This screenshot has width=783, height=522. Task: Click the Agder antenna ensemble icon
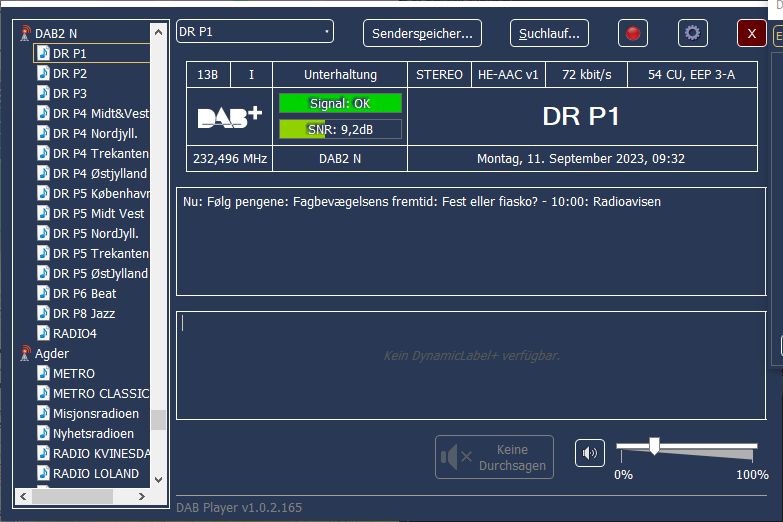coord(26,353)
